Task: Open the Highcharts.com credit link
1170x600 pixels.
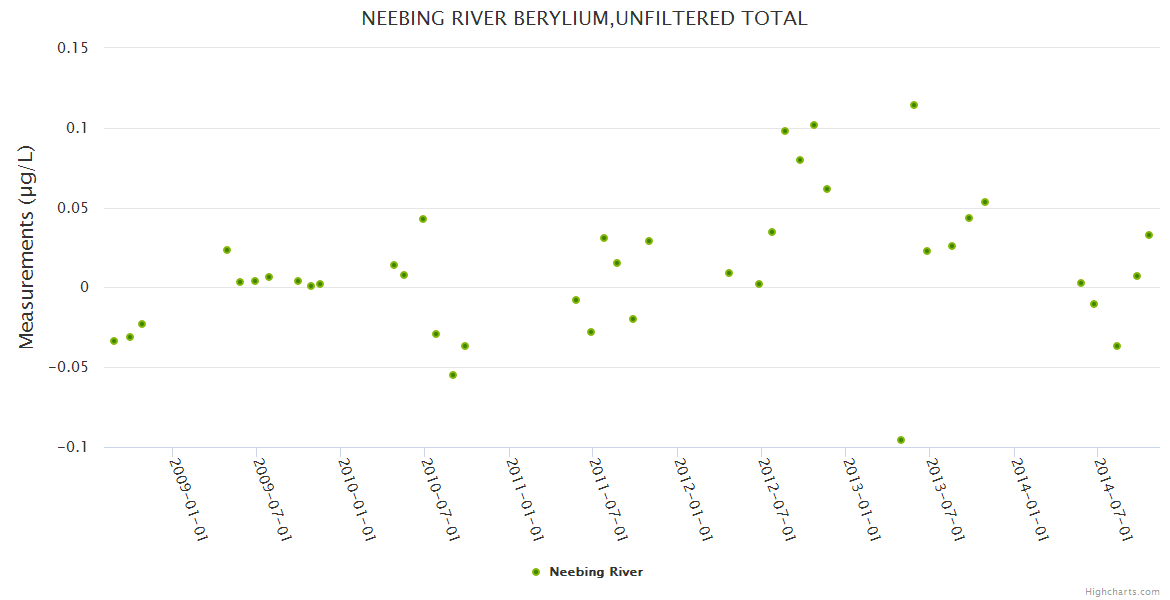Action: [1122, 591]
